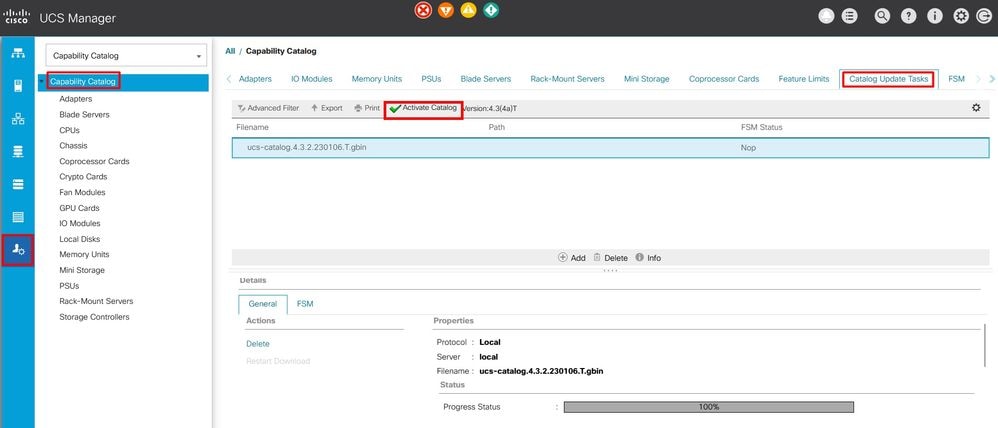Switch to the Feature Limits tab
998x428 pixels.
coord(804,79)
